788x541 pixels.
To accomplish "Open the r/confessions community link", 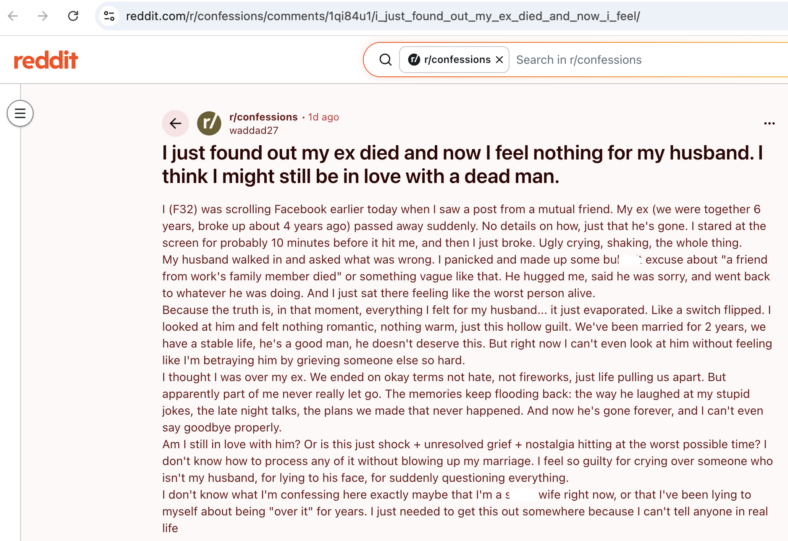I will [263, 117].
